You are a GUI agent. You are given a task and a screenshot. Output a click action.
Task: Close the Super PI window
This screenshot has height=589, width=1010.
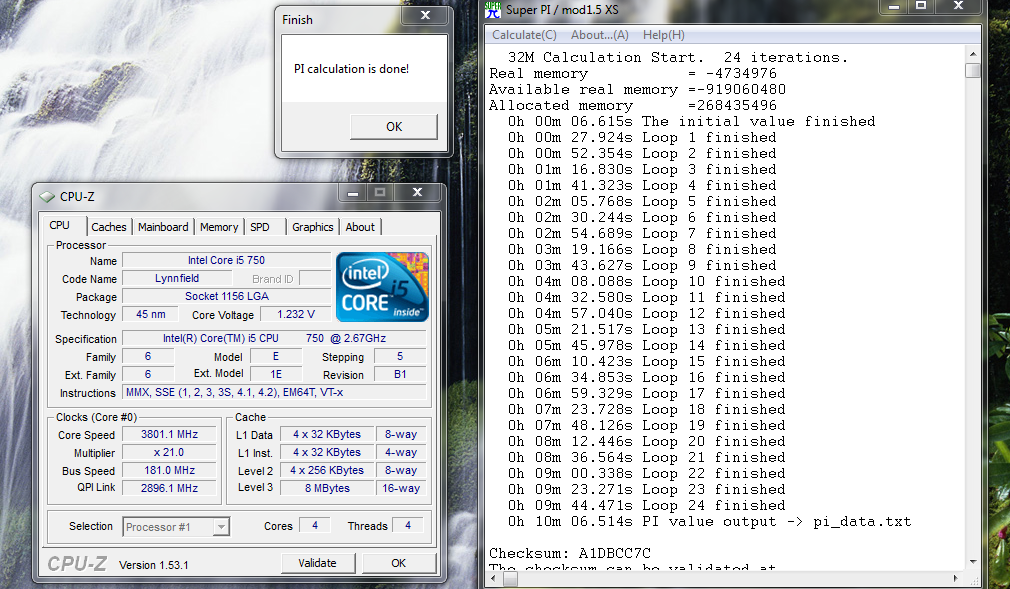click(x=958, y=6)
